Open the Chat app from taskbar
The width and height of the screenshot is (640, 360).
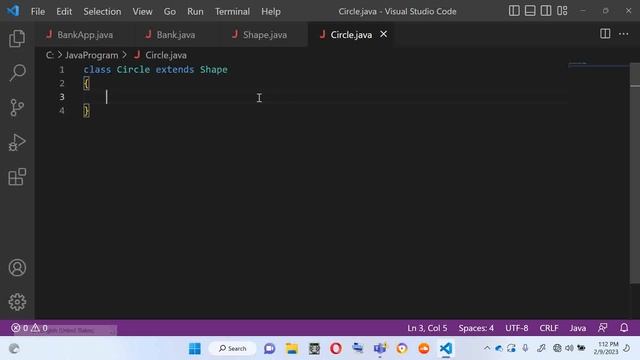point(269,349)
